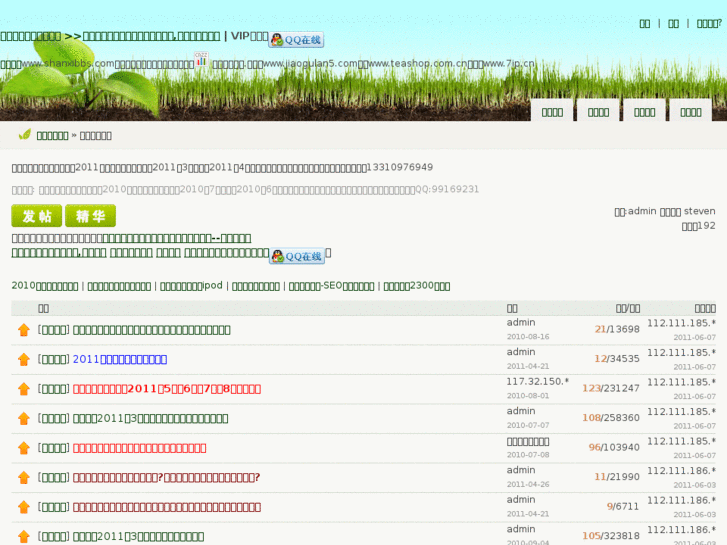This screenshot has width=727, height=545.
Task: Open red thread title mentioning 2011 5, 6, 7, 8
Action: coord(167,389)
